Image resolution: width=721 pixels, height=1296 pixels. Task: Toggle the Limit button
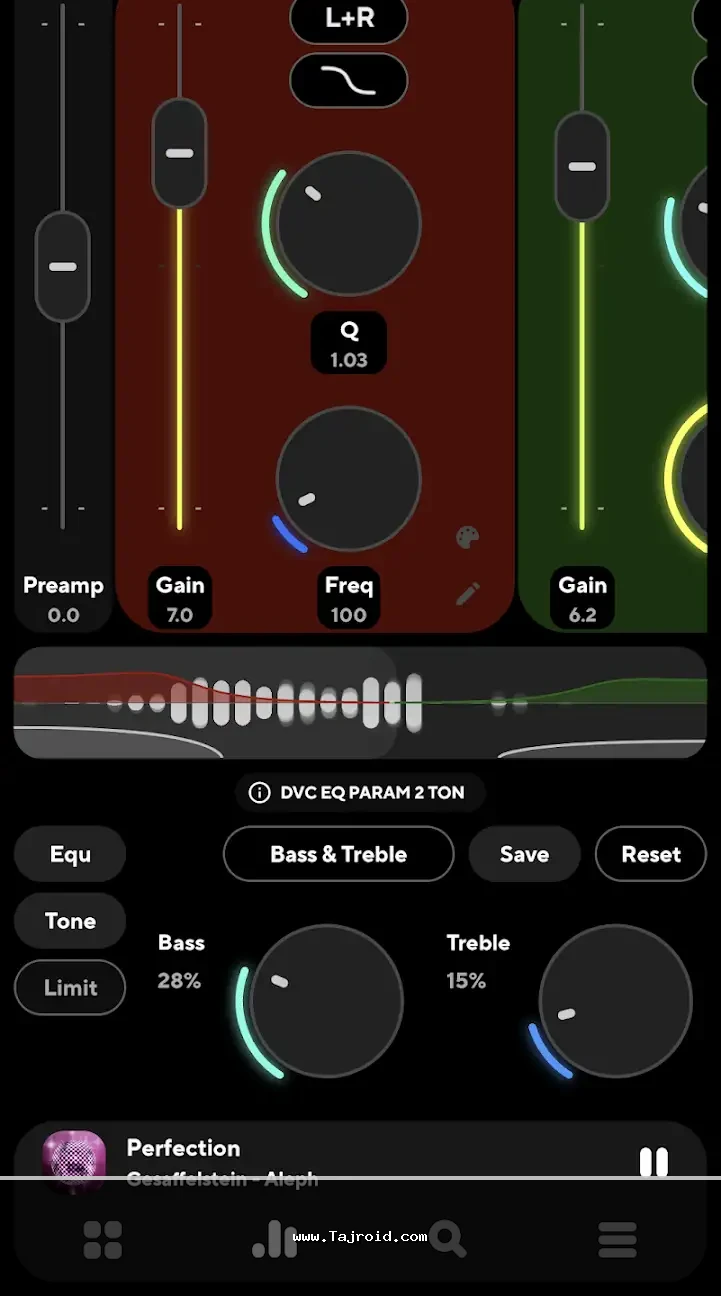tap(70, 988)
